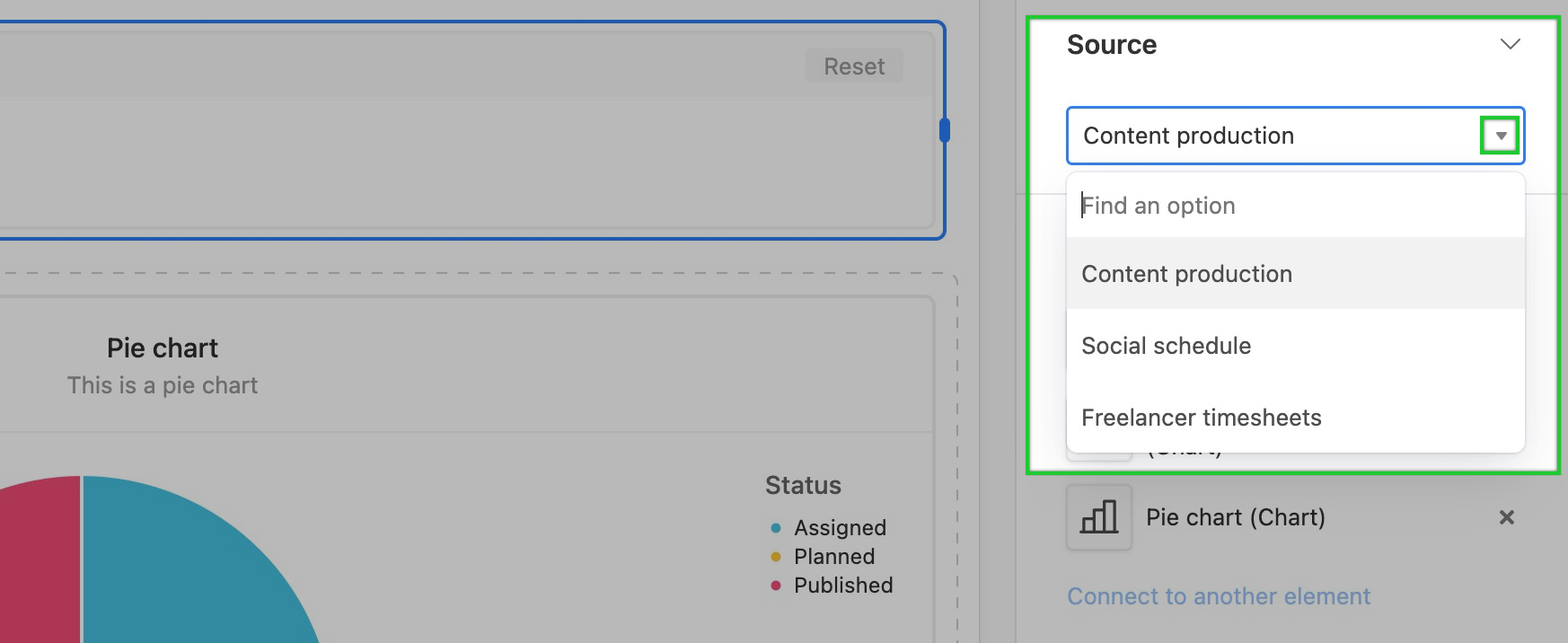This screenshot has width=1568, height=643.
Task: Focus the Find an option search field
Action: click(x=1295, y=206)
